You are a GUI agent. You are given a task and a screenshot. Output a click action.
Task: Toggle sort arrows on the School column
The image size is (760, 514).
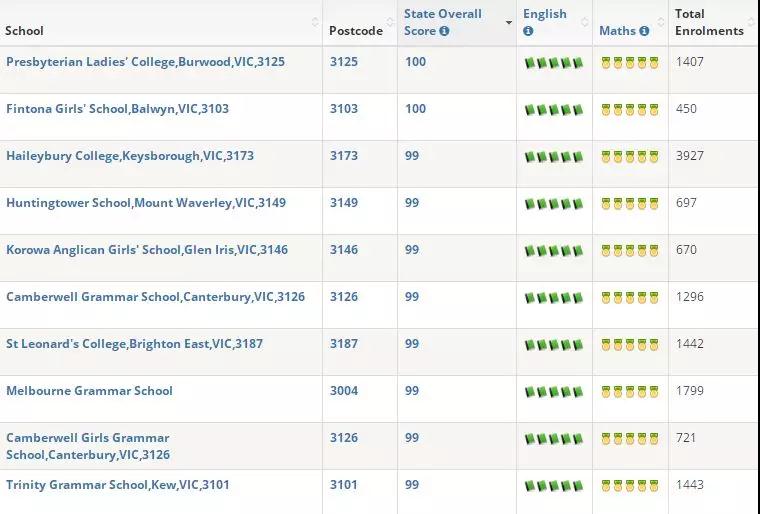coord(315,22)
